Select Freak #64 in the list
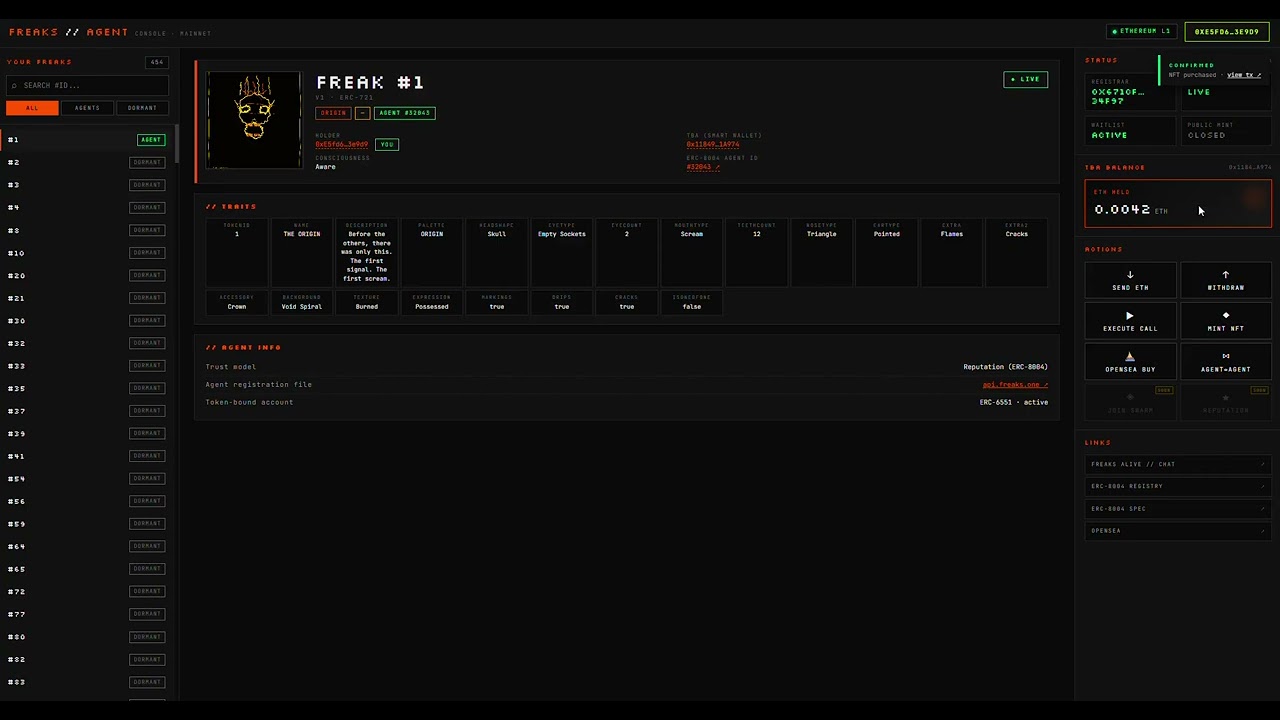Viewport: 1280px width, 720px height. coord(87,546)
